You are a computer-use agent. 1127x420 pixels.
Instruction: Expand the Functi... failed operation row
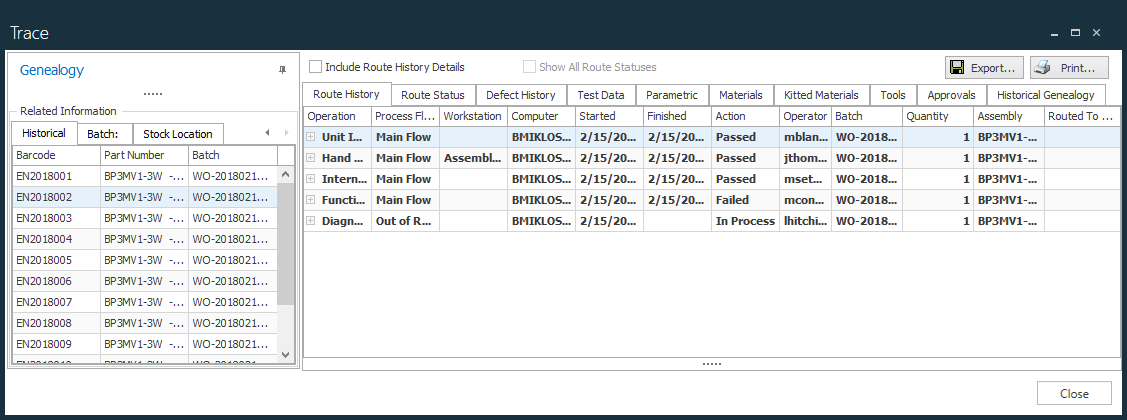[311, 200]
